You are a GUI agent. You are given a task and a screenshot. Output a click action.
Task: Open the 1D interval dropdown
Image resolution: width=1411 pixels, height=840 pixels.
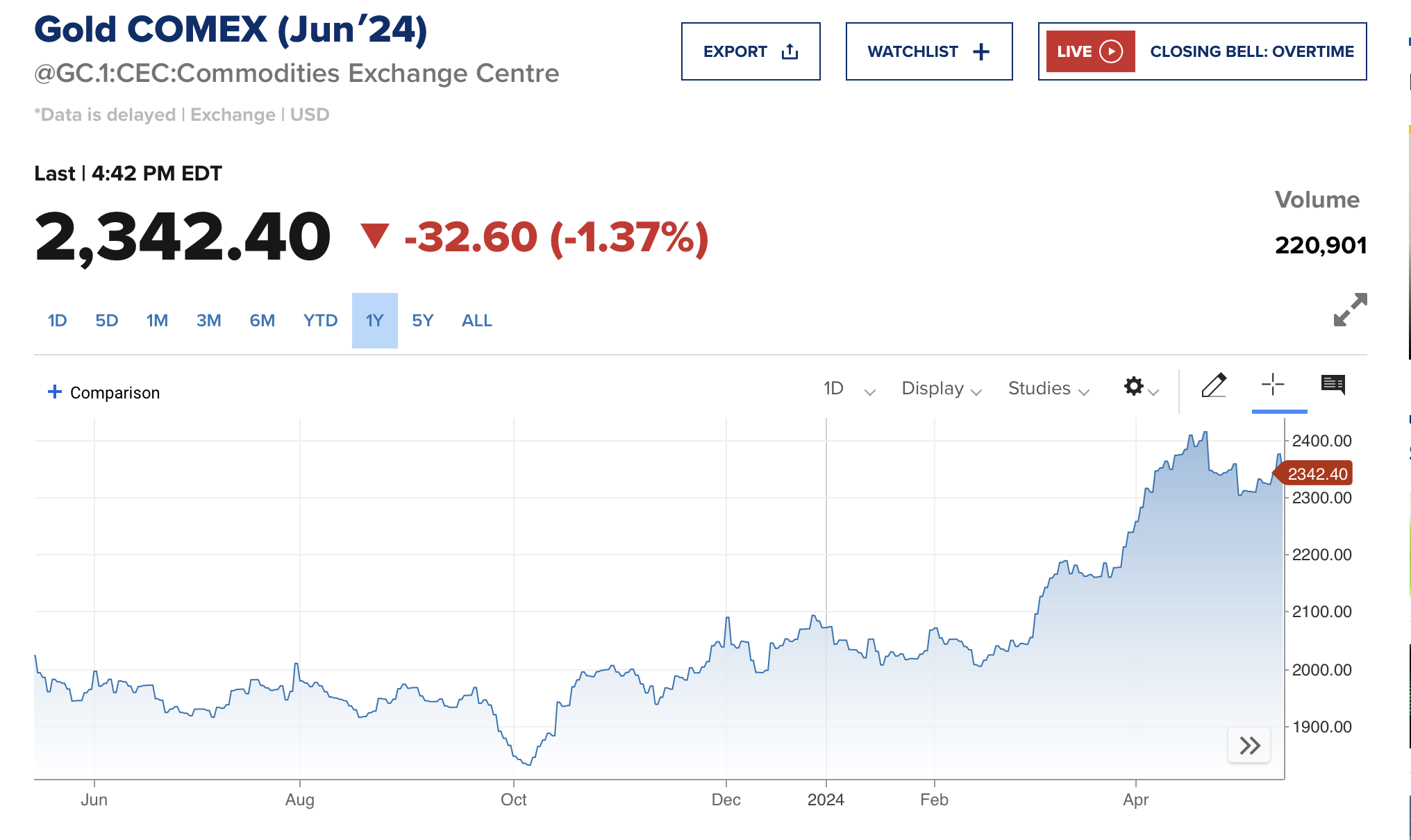pos(849,389)
